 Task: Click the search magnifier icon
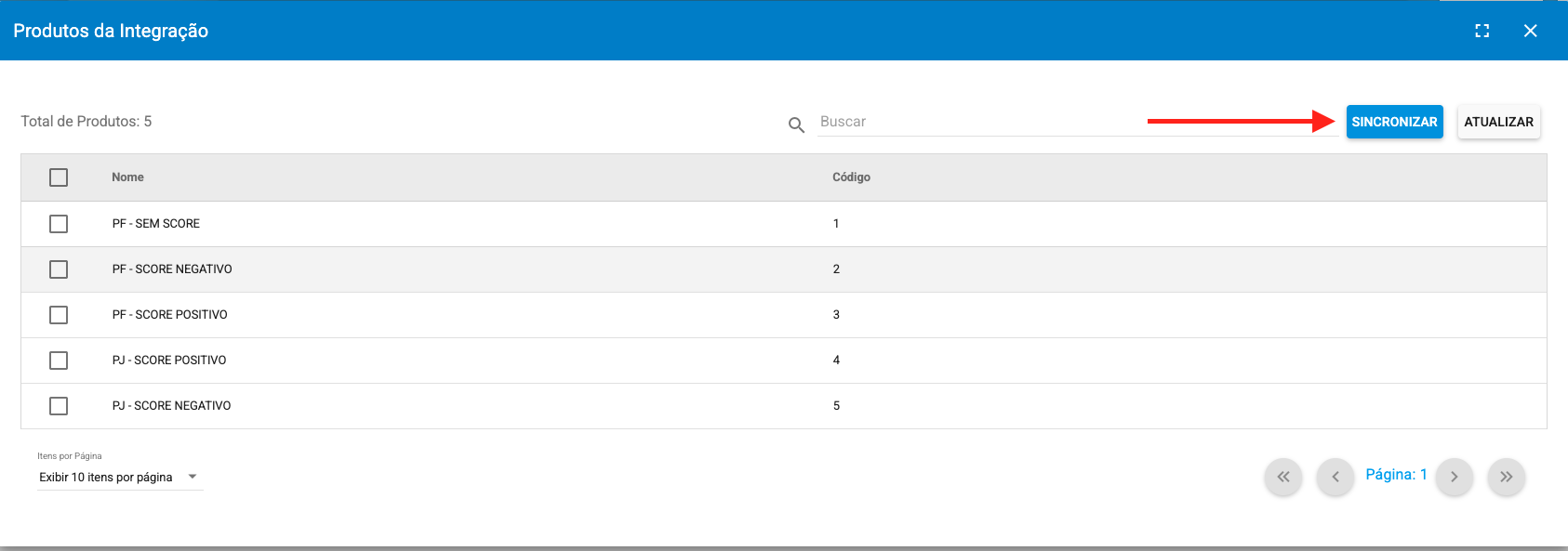pos(796,125)
